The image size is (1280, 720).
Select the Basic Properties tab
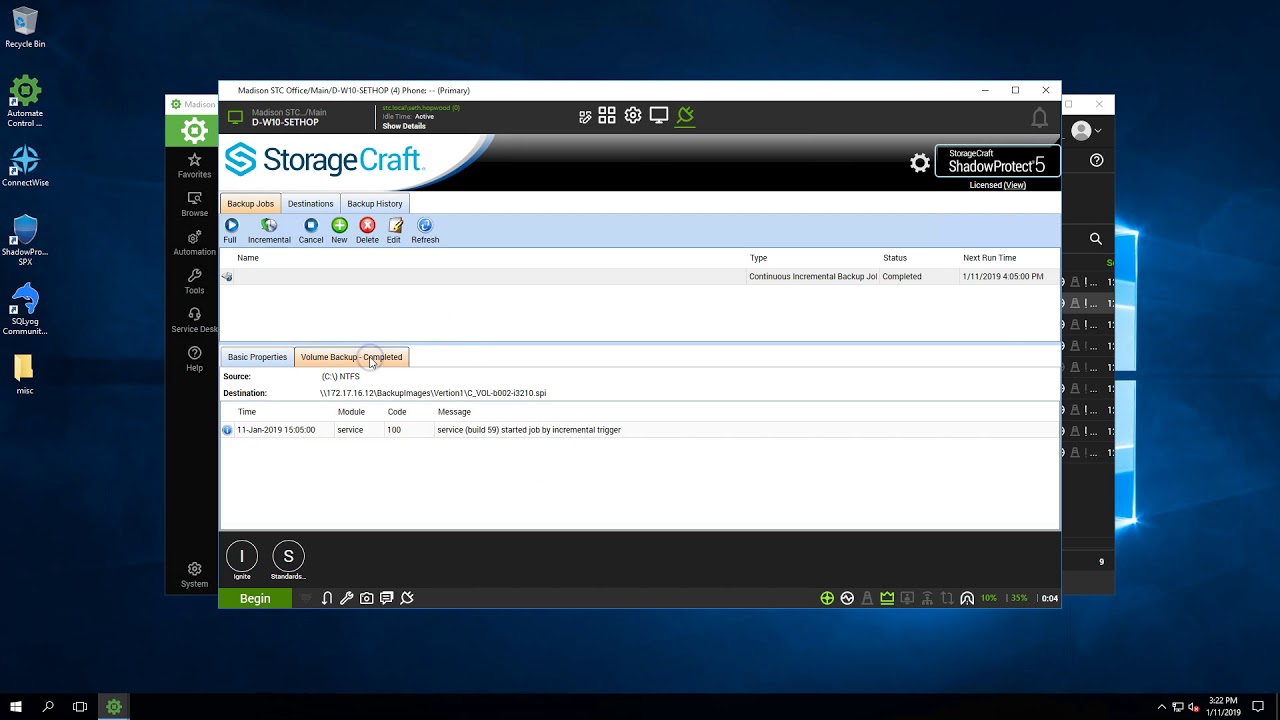[x=257, y=357]
